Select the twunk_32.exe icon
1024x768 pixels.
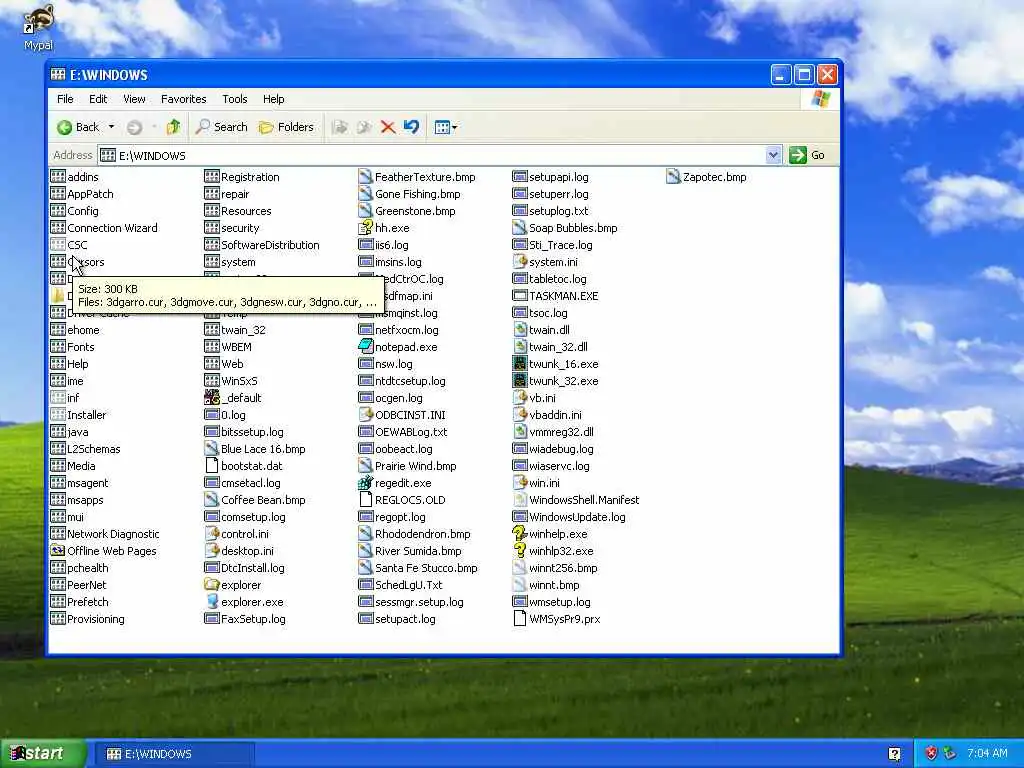pos(519,381)
